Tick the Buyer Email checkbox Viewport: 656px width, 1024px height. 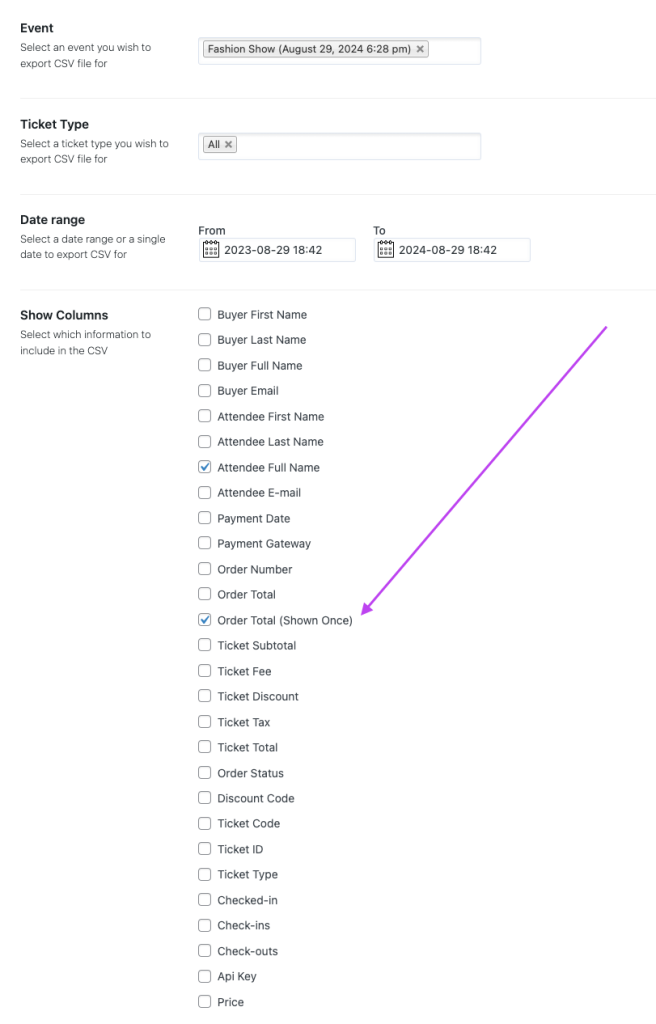coord(205,391)
